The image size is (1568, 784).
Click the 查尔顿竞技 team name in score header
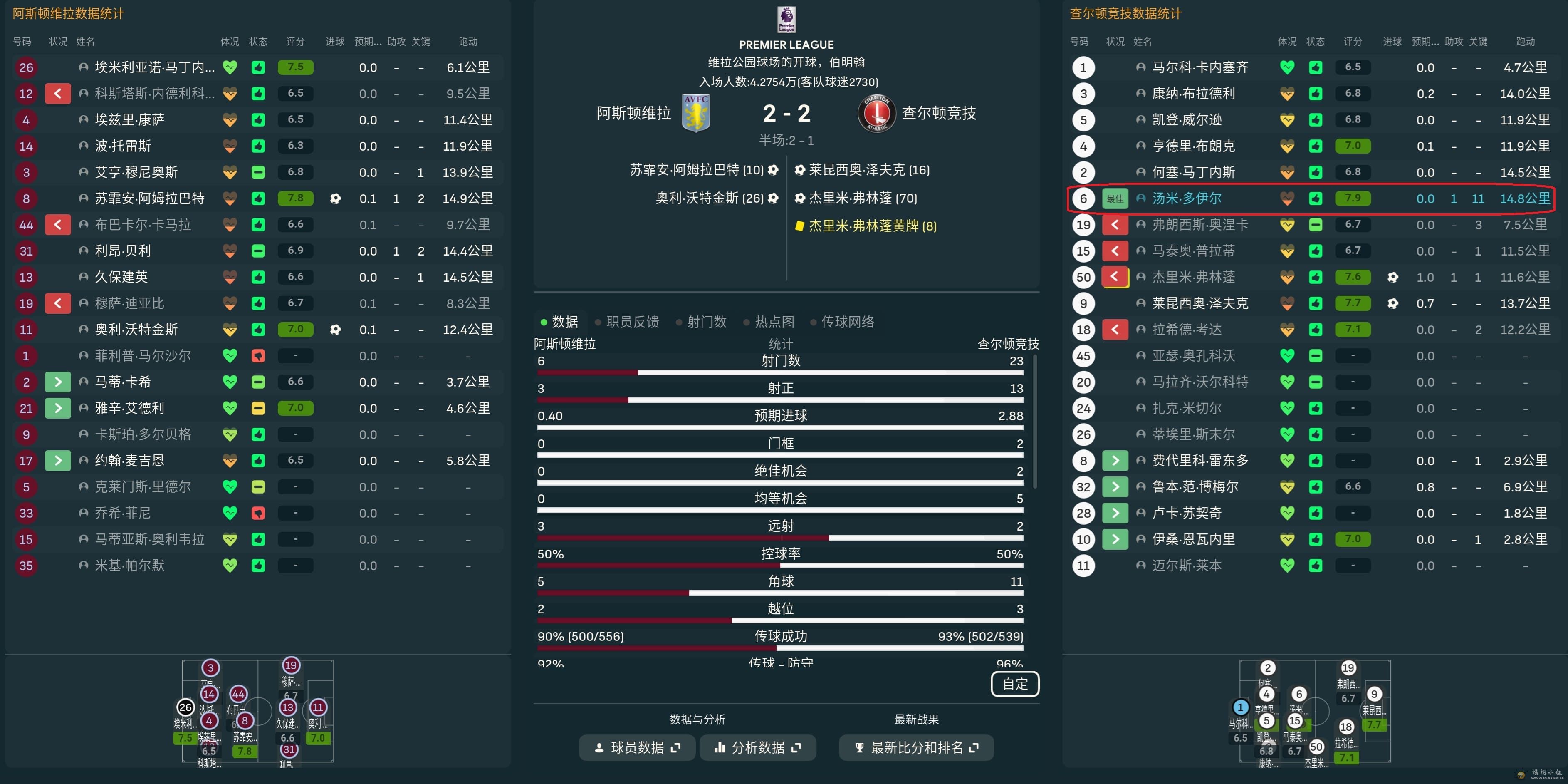tap(939, 113)
